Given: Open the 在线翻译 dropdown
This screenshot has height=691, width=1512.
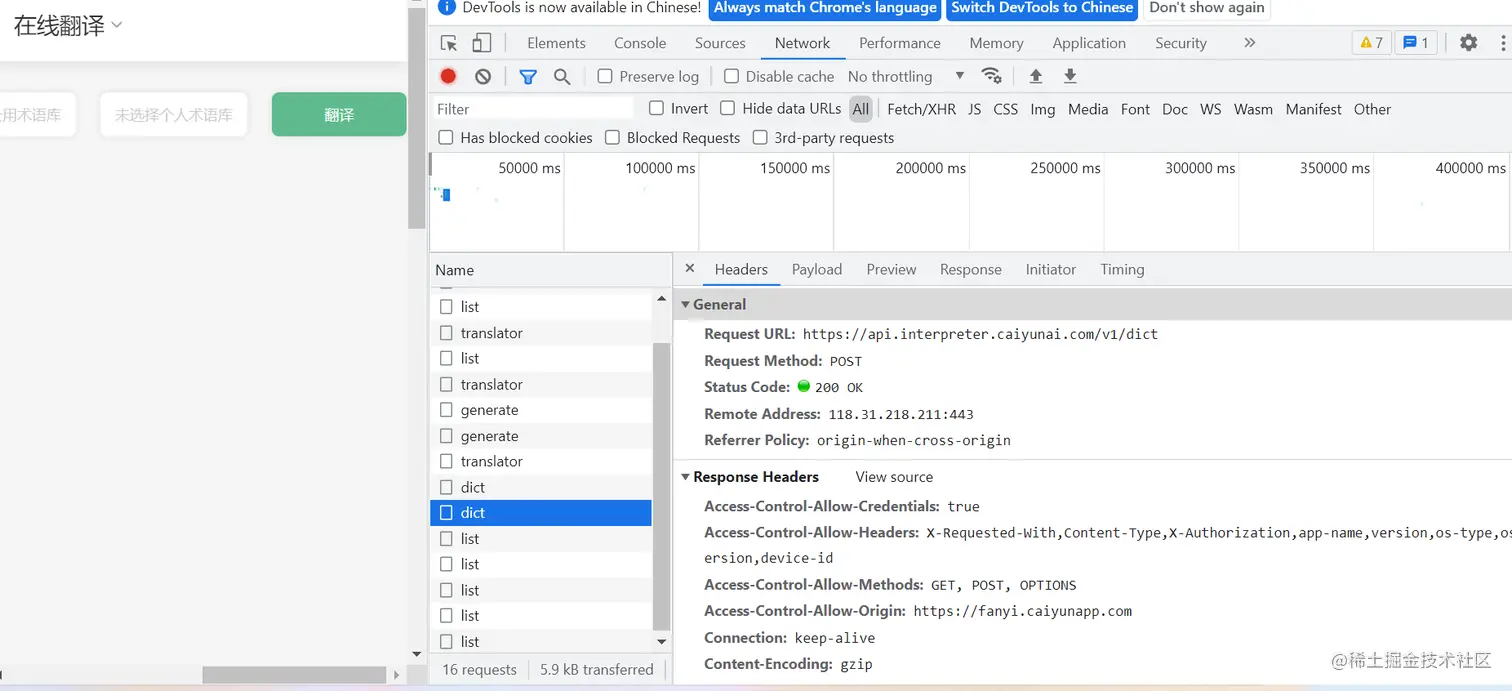Looking at the screenshot, I should click(68, 26).
